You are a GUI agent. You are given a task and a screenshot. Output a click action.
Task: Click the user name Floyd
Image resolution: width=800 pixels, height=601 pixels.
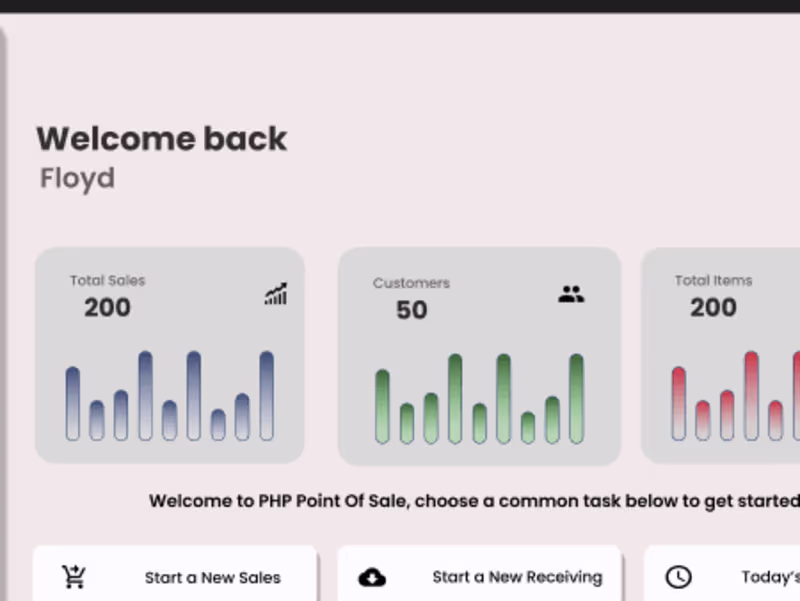click(77, 179)
